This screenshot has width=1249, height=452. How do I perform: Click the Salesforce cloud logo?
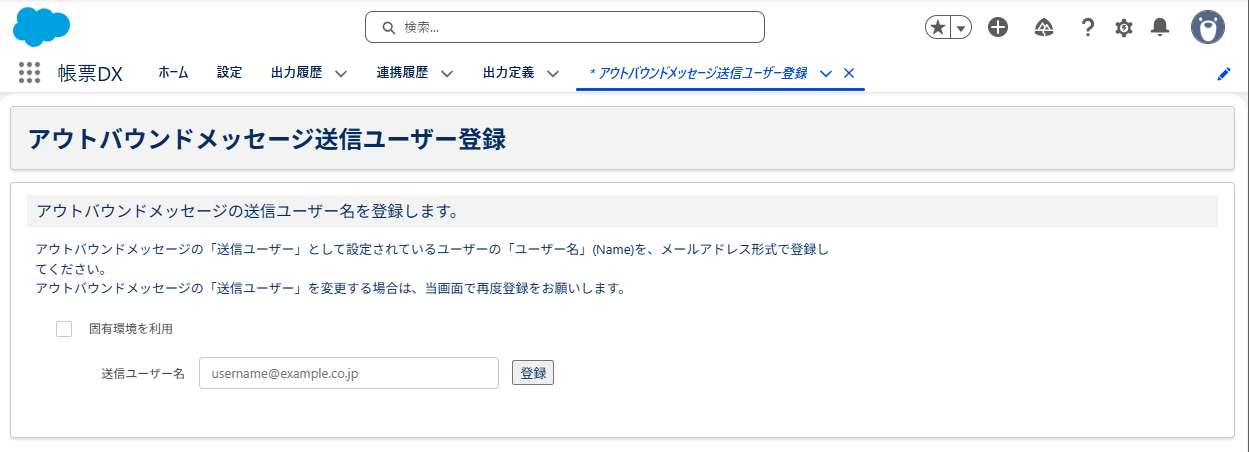41,27
